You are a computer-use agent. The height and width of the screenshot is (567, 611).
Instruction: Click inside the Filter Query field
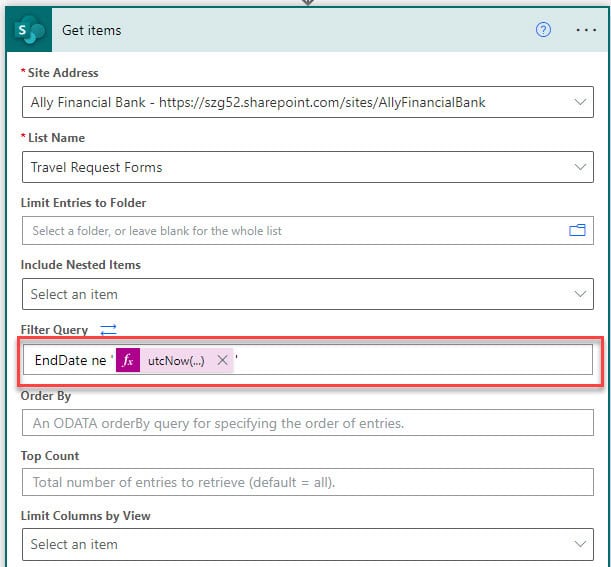pos(308,360)
